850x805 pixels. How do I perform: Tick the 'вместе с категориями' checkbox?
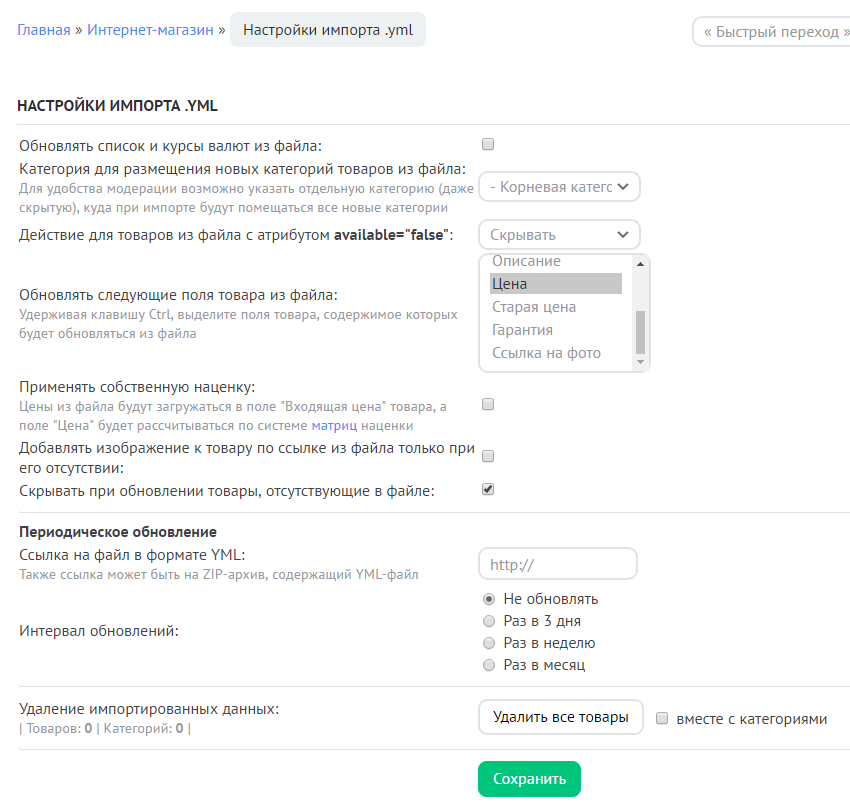[x=662, y=718]
